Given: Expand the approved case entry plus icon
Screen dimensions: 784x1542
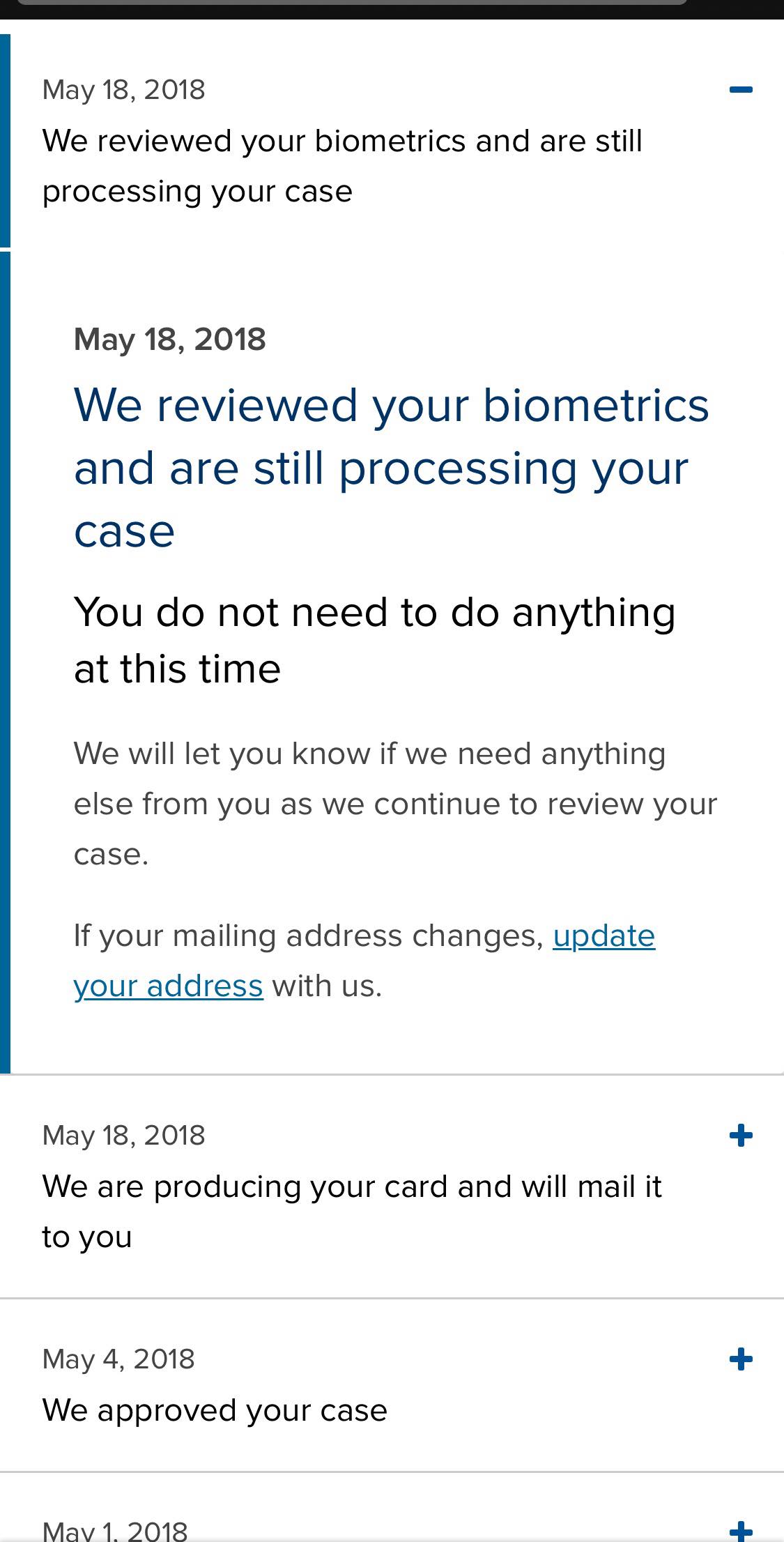Looking at the screenshot, I should coord(740,1359).
